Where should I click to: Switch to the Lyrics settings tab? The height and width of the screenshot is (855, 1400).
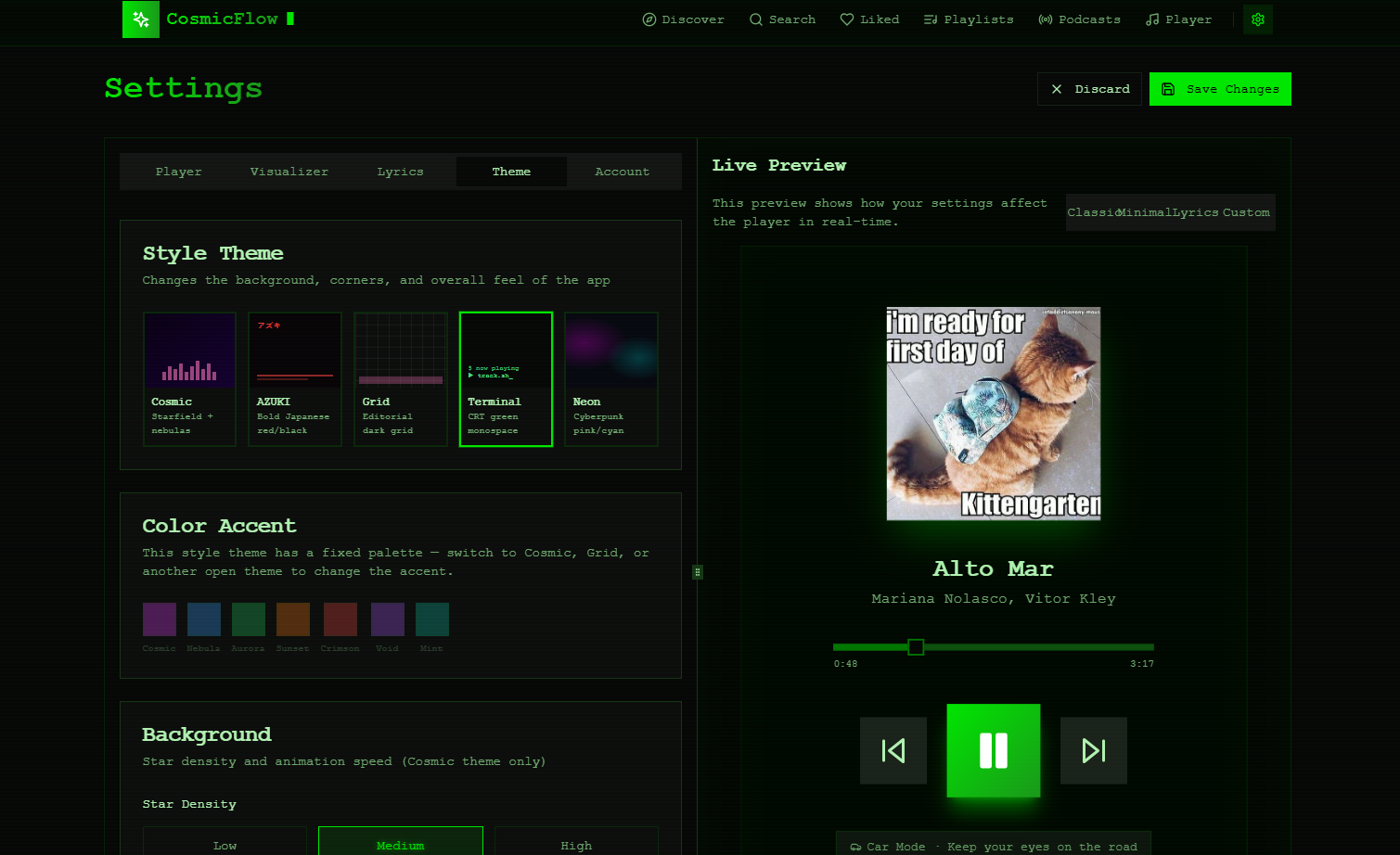point(401,172)
